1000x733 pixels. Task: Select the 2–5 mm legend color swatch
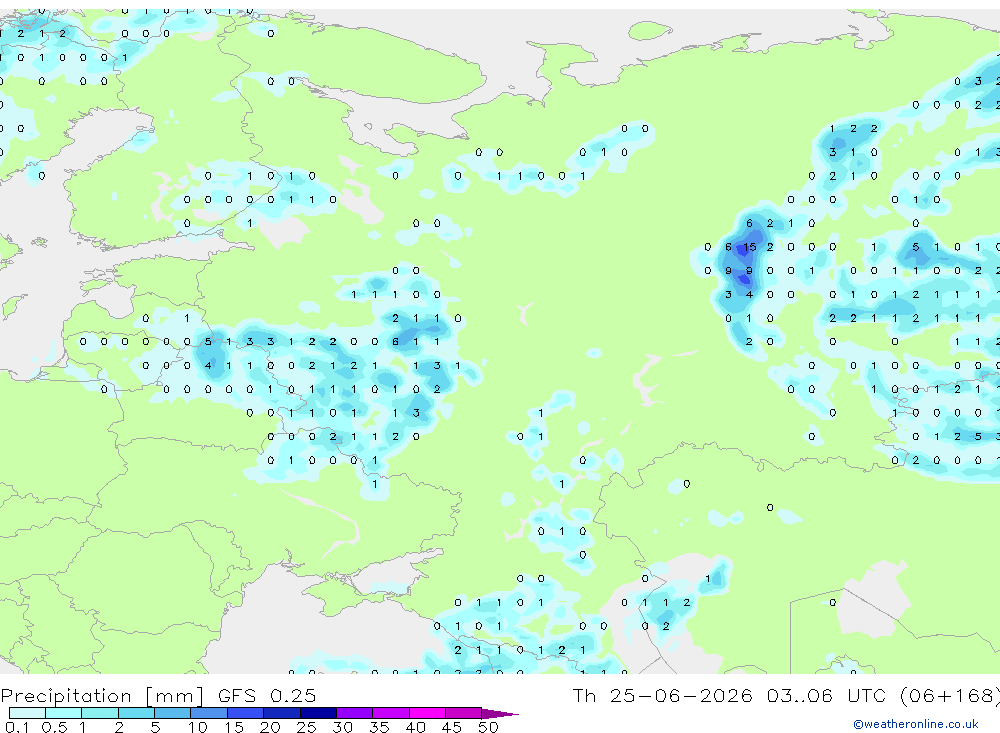(x=136, y=713)
